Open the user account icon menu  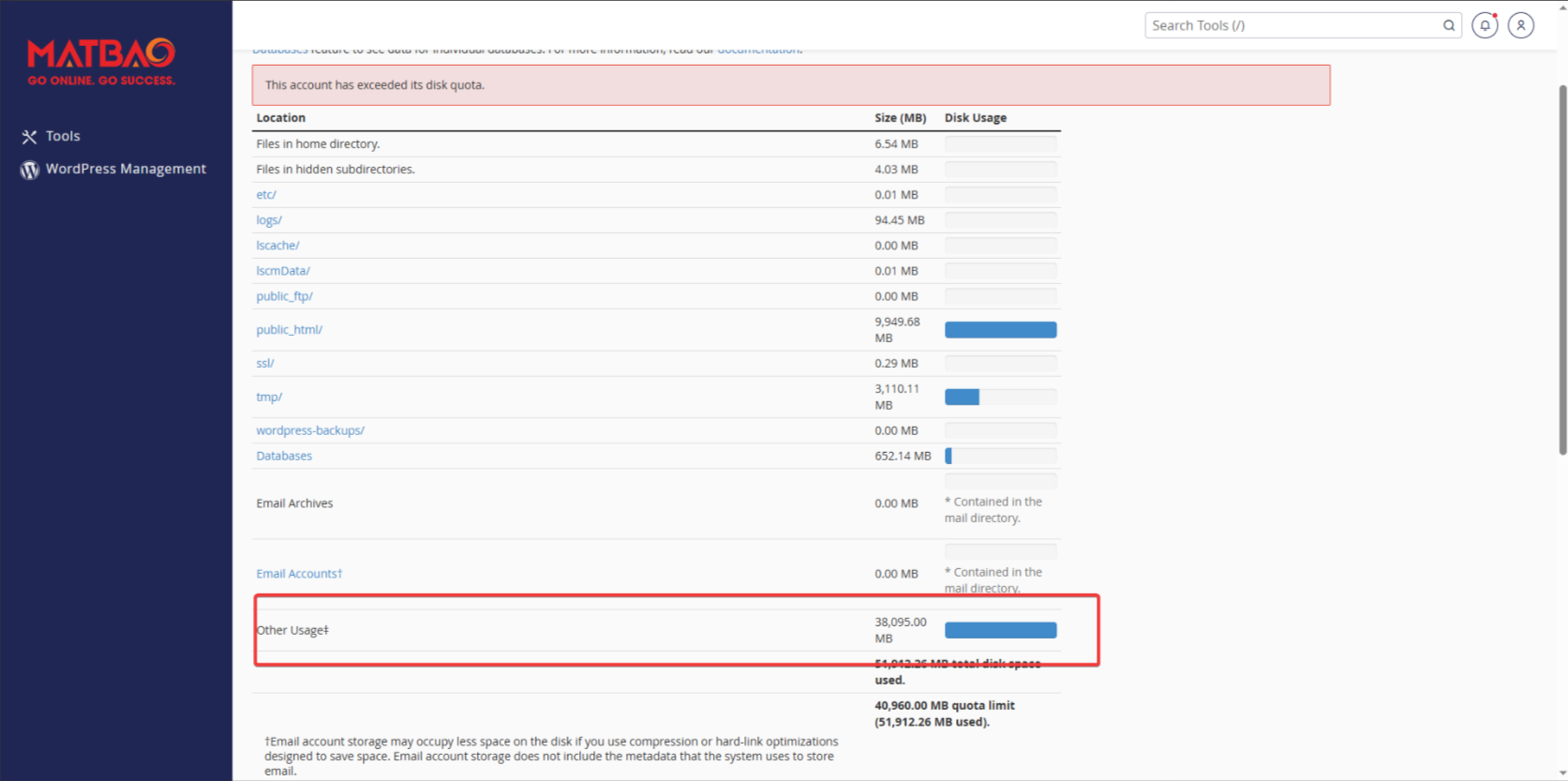[1521, 25]
